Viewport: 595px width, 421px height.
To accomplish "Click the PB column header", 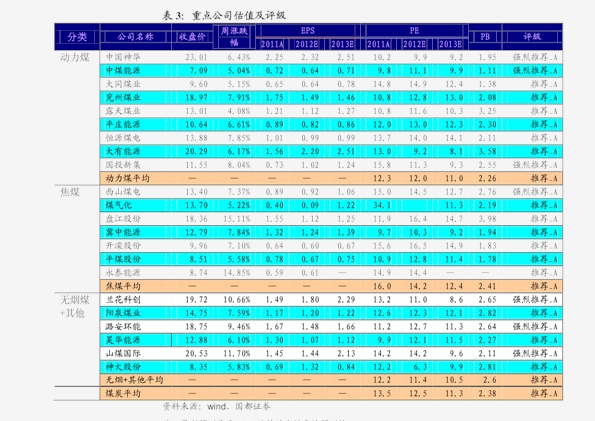I will 485,37.
